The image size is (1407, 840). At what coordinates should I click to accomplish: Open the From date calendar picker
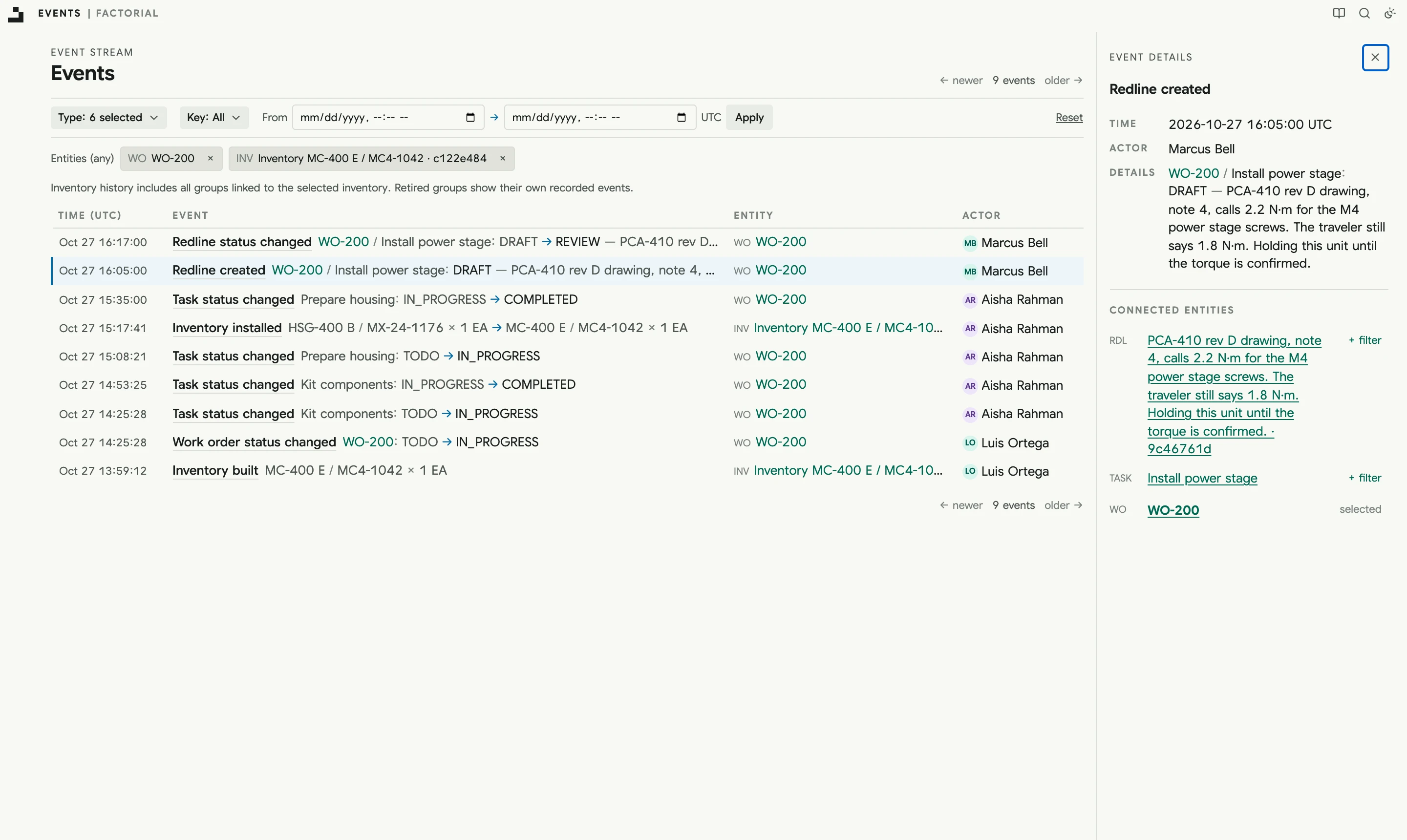(470, 117)
